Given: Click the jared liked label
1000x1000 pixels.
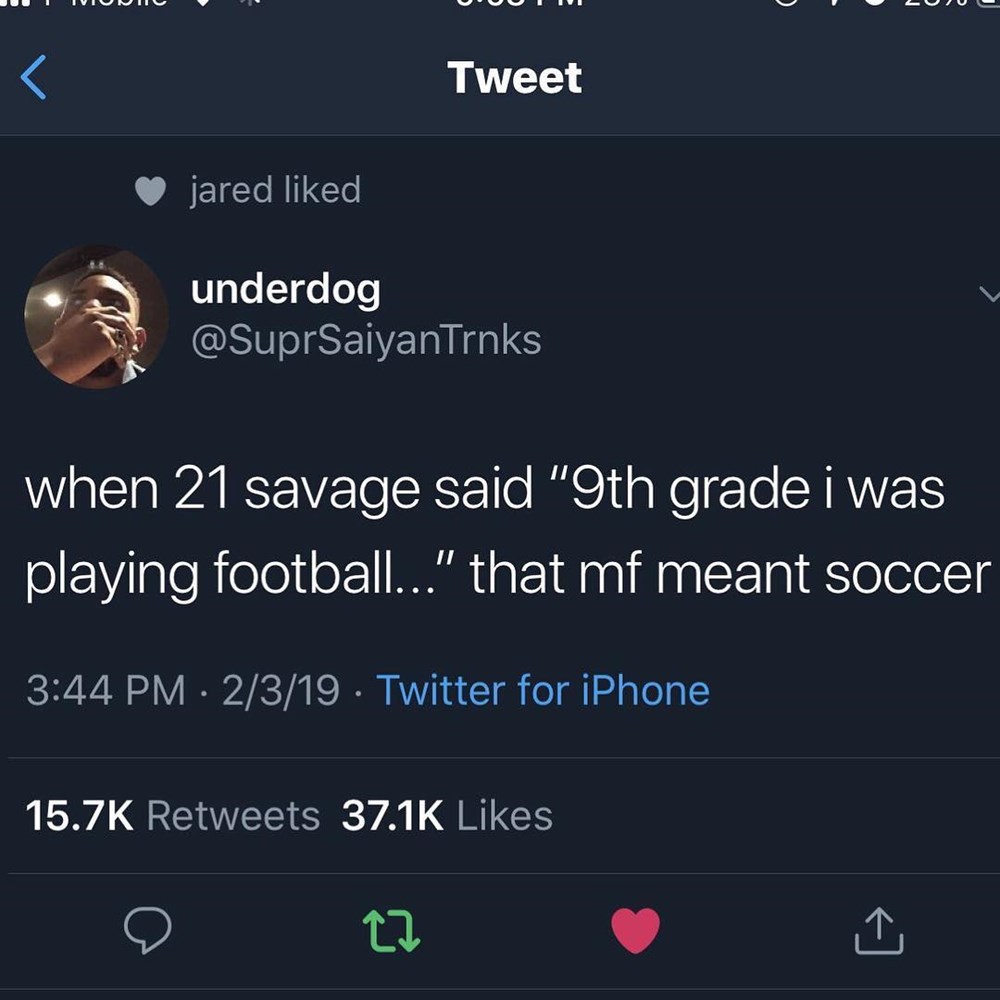Looking at the screenshot, I should coord(276,190).
